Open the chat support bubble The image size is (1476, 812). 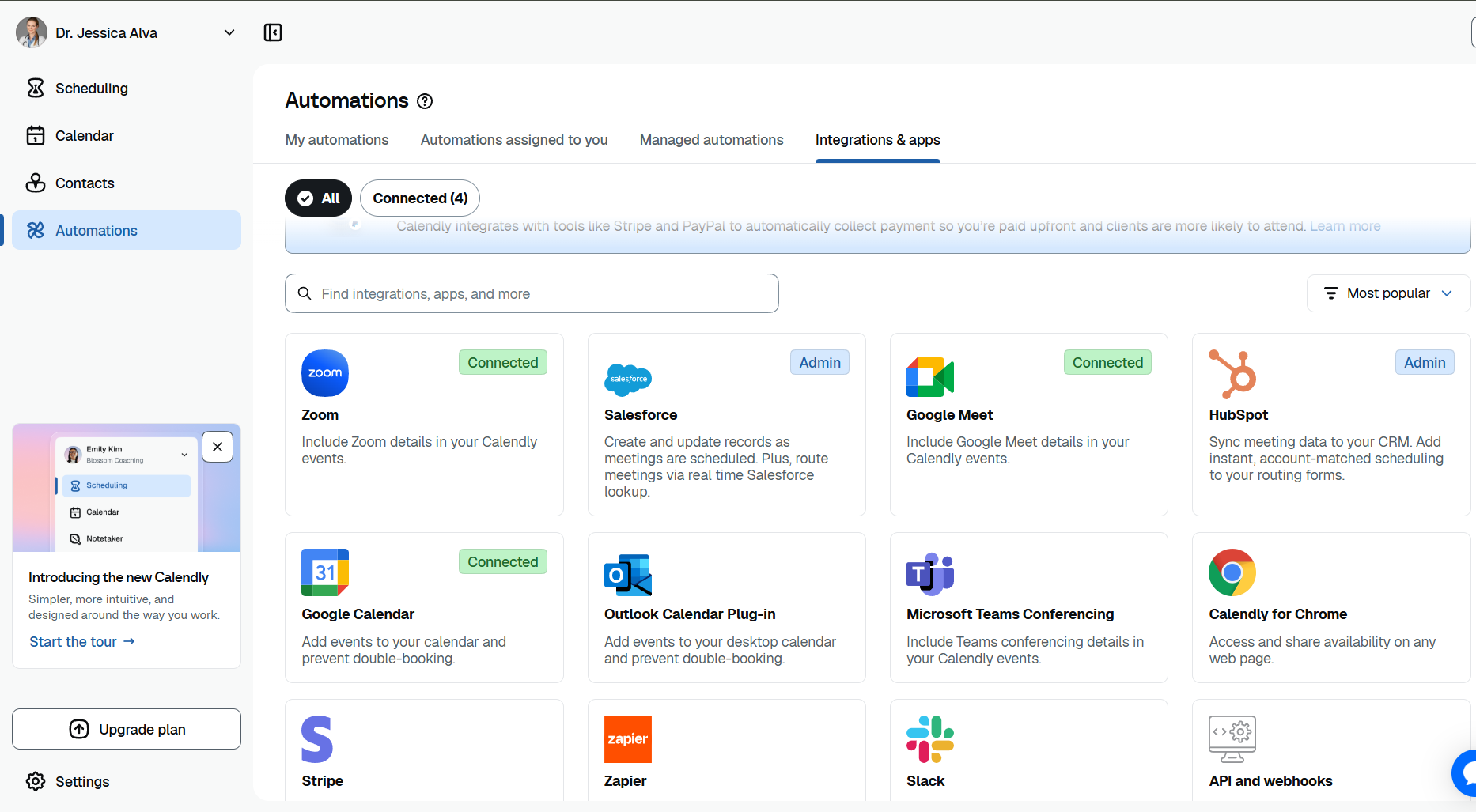click(1465, 772)
